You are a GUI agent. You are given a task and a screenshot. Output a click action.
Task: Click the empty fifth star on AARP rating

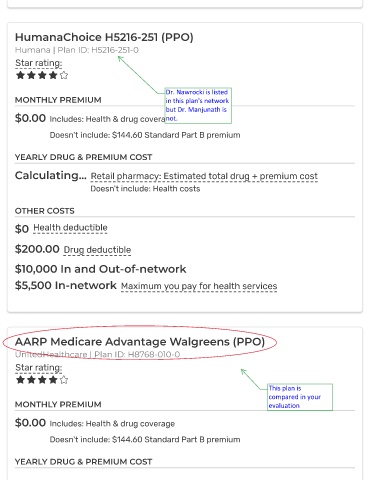coord(64,380)
